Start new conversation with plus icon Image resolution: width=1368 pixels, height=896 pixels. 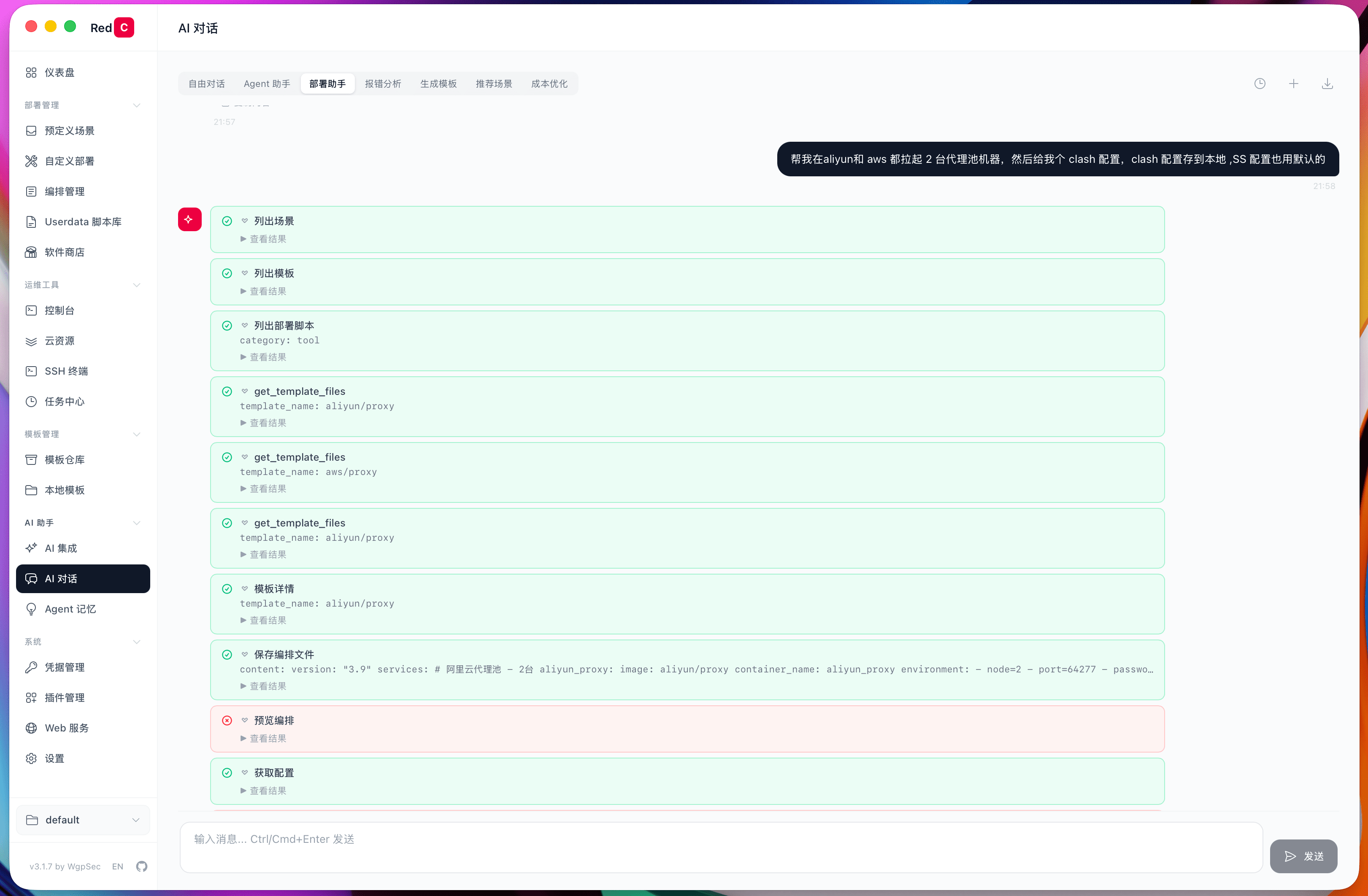[1293, 84]
